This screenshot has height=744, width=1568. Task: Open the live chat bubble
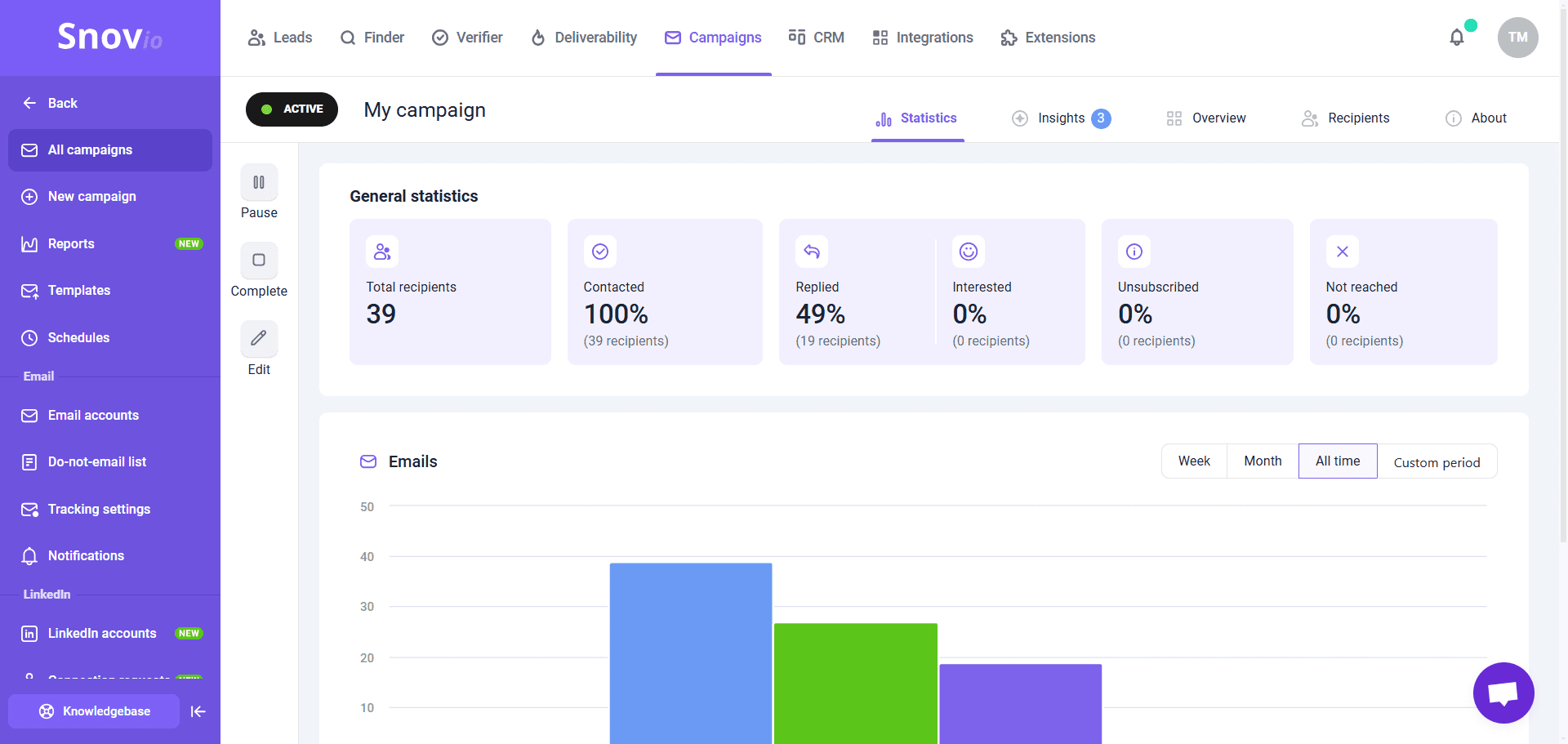(1503, 693)
